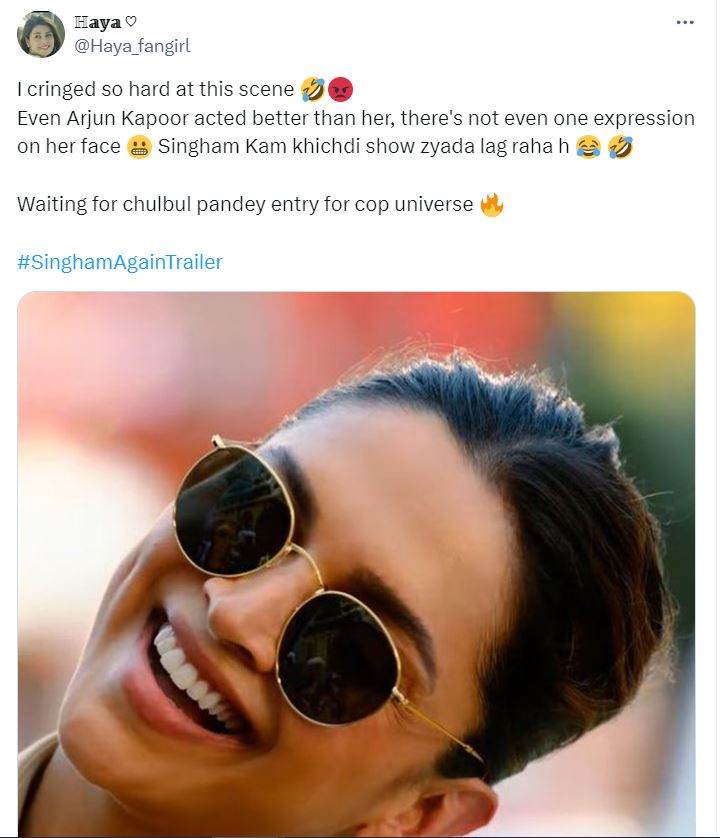
Task: Click the fire emoji after "cop universe"
Action: (x=491, y=205)
